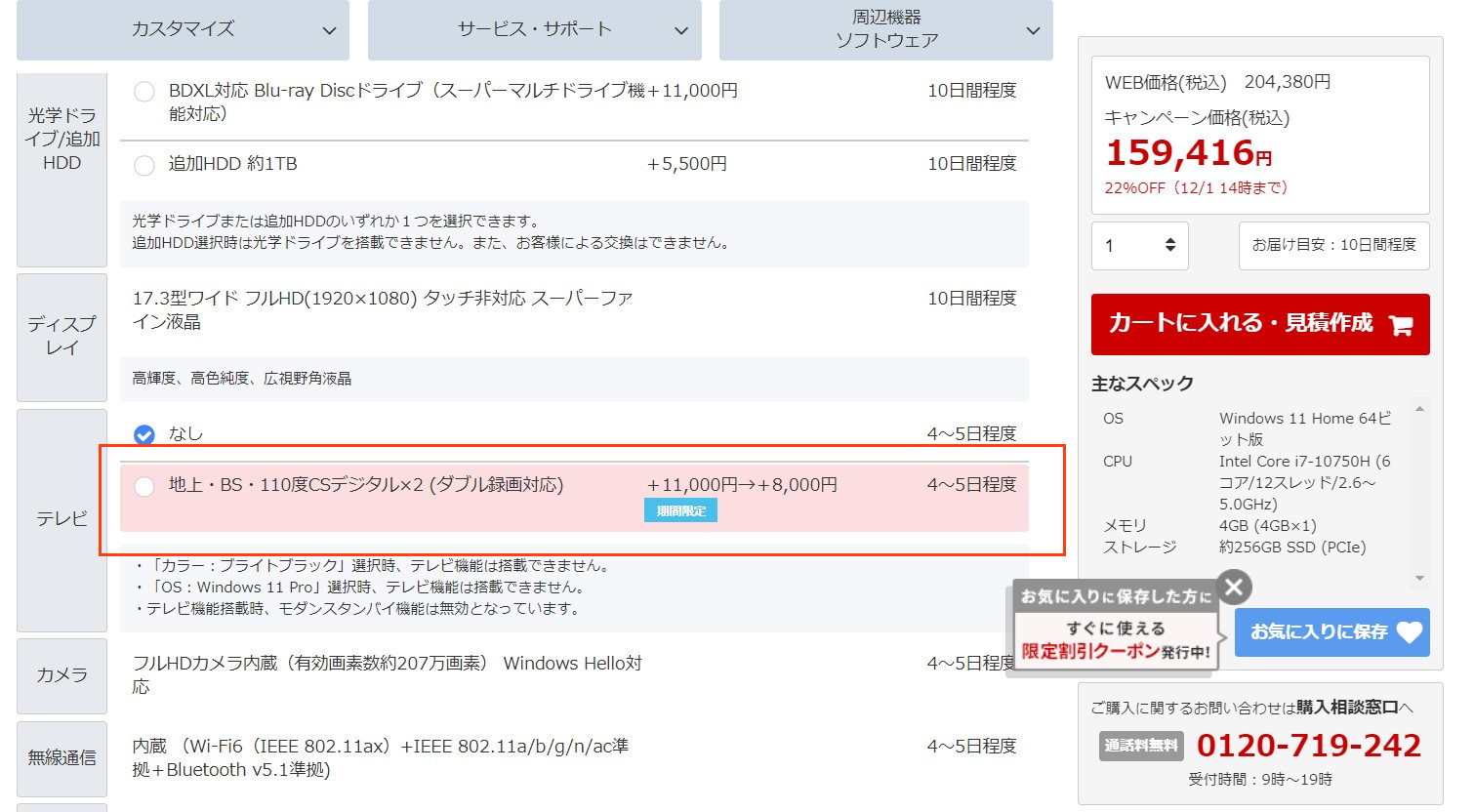Expand the カスタマイズ dropdown
The image size is (1474, 812).
(x=183, y=29)
